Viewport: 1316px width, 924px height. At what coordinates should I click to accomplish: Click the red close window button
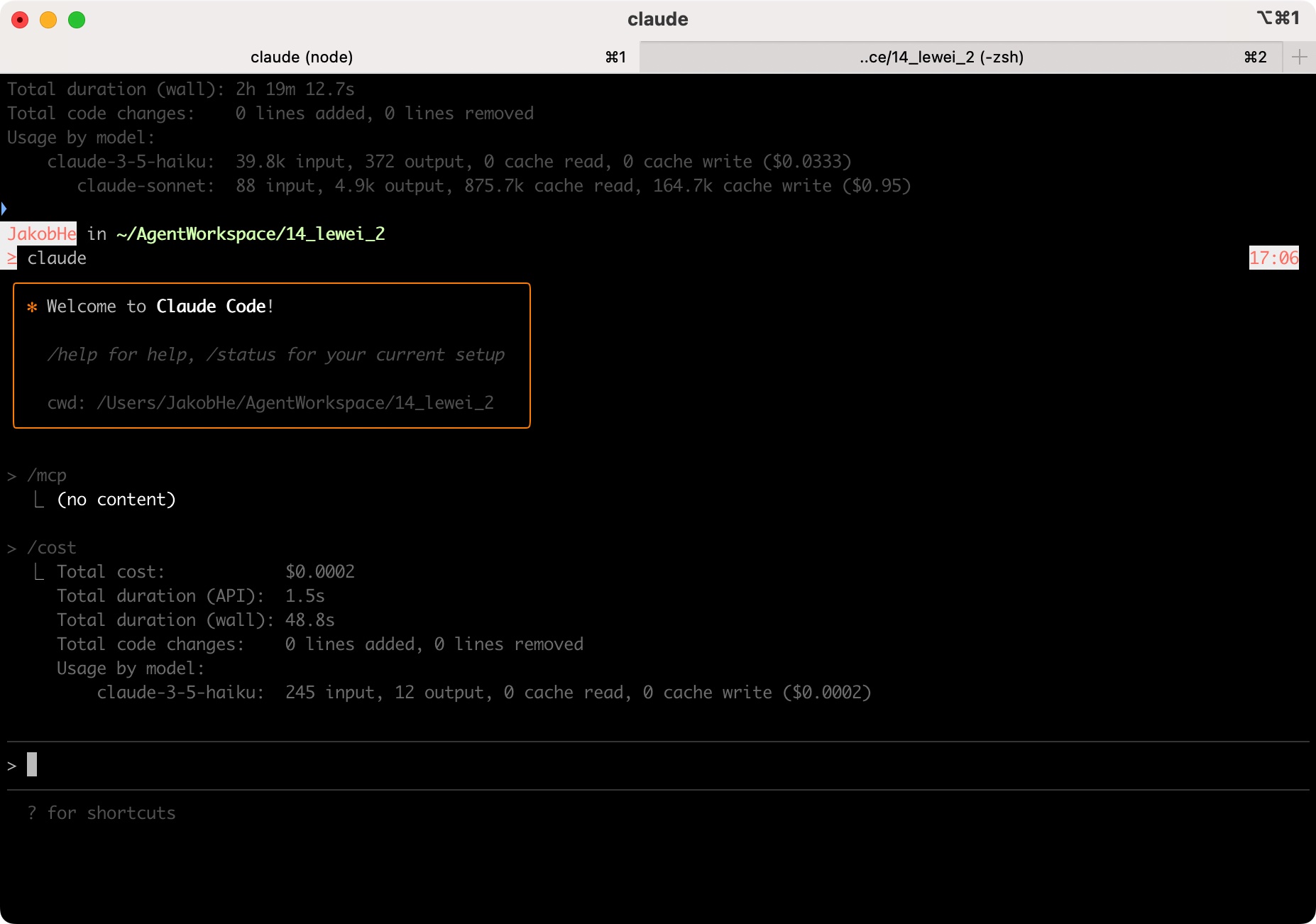pos(20,20)
